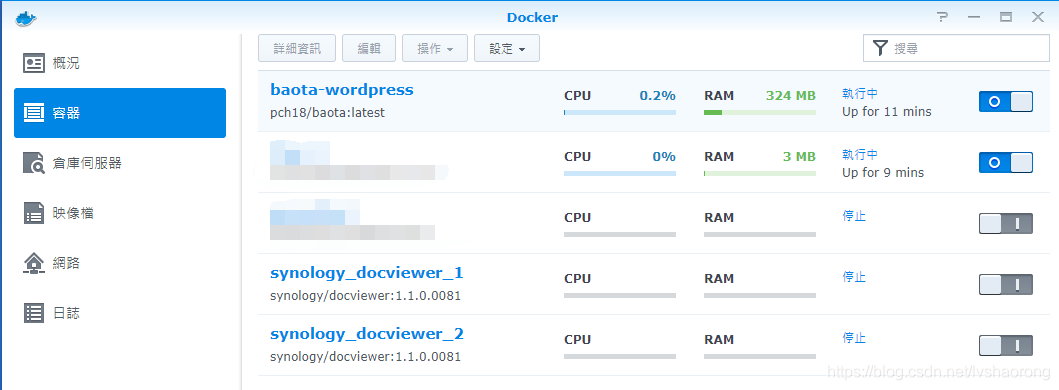Click the 倉庫伺服器 registry sidebar icon
This screenshot has width=1059, height=390.
coord(34,163)
